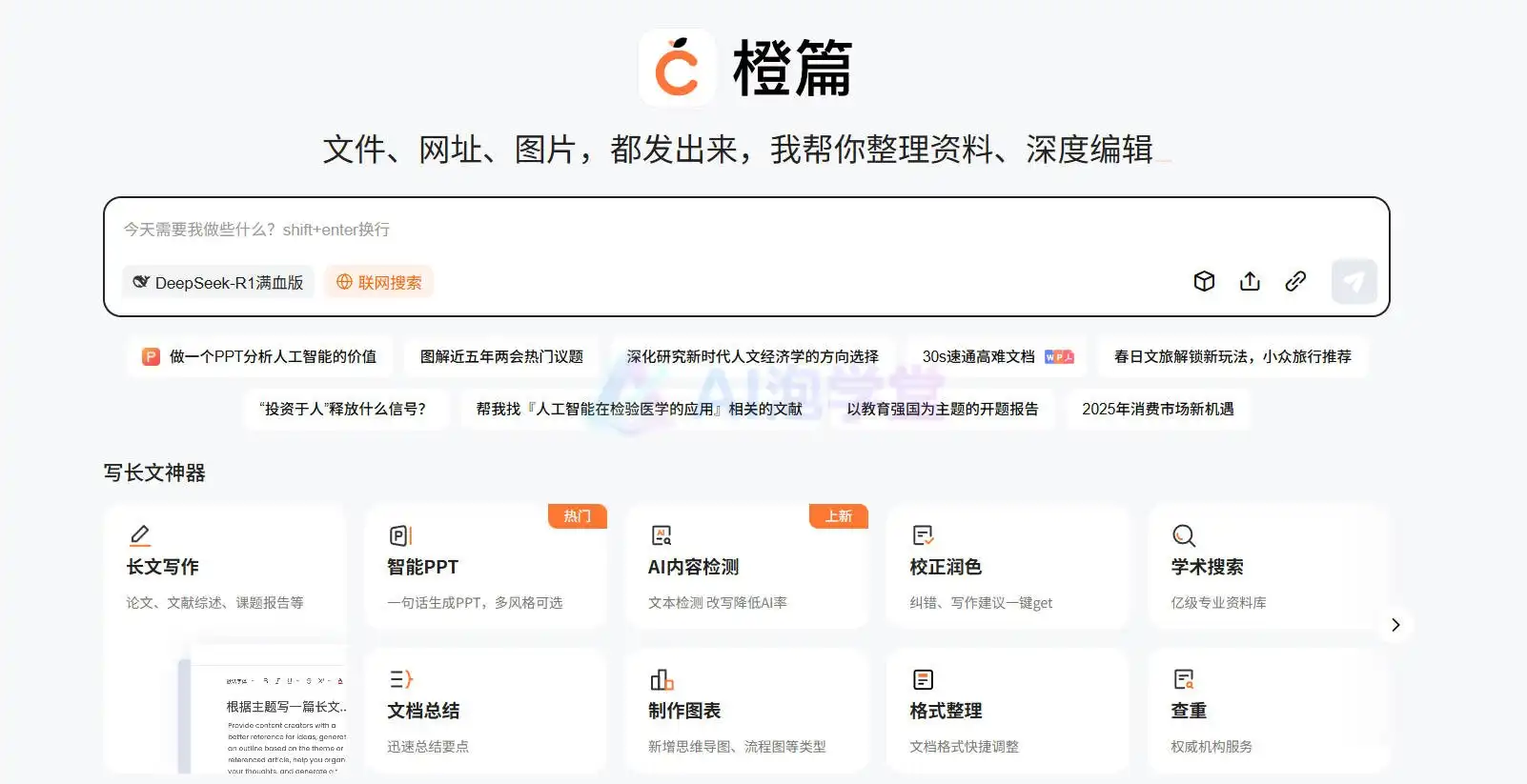Open the 校正润色 card title
This screenshot has height=784, width=1527.
click(x=946, y=567)
